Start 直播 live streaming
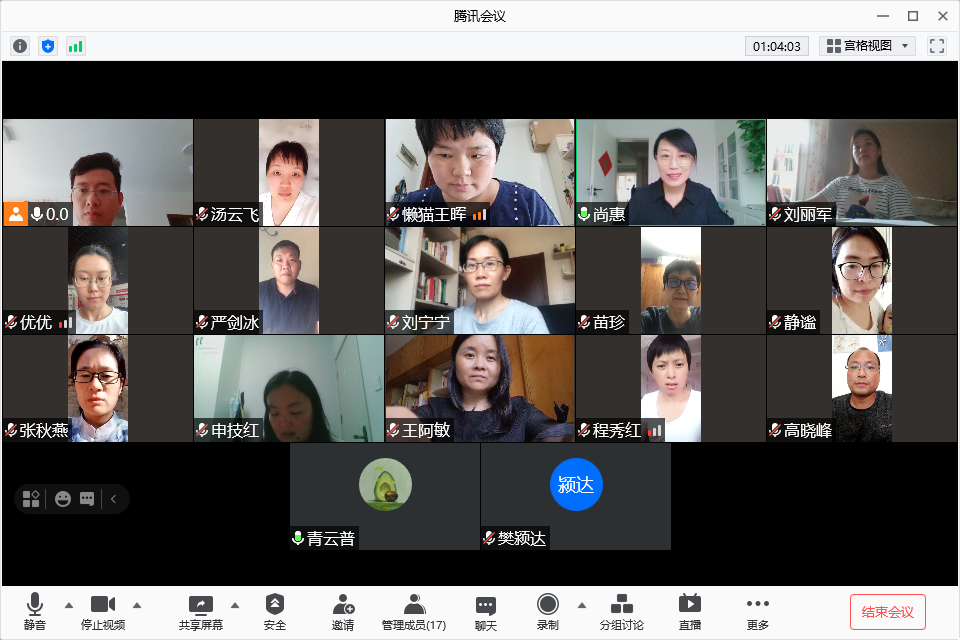Viewport: 960px width, 640px height. [690, 611]
